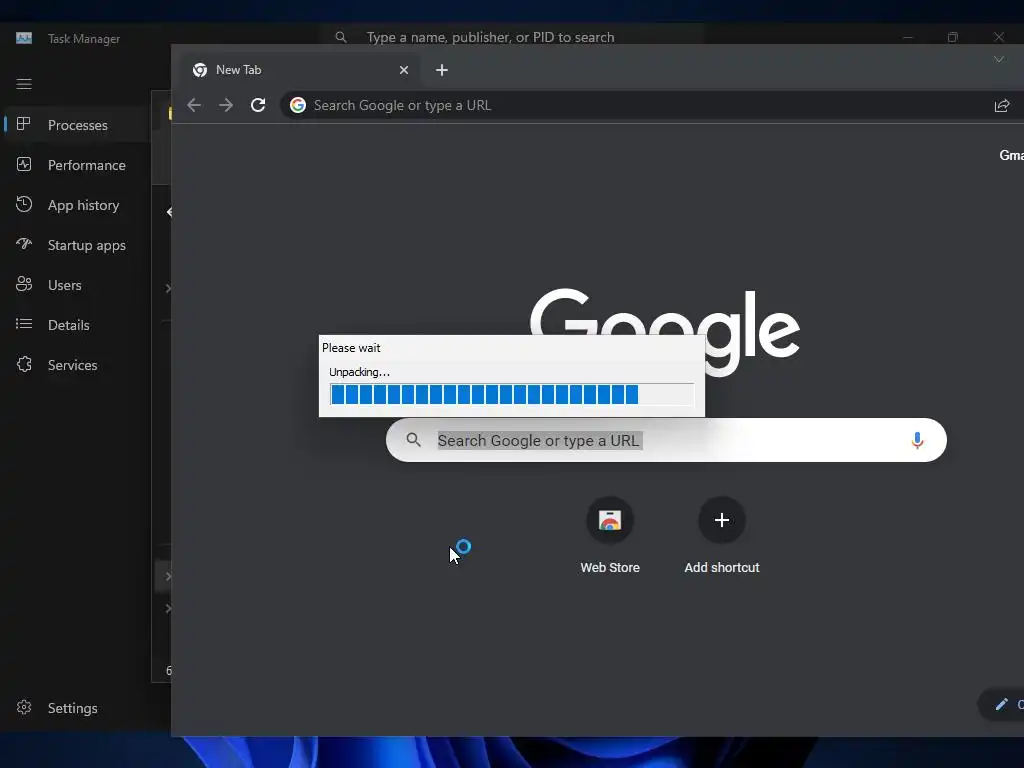Open Task Manager Settings
1024x768 pixels.
(x=77, y=708)
